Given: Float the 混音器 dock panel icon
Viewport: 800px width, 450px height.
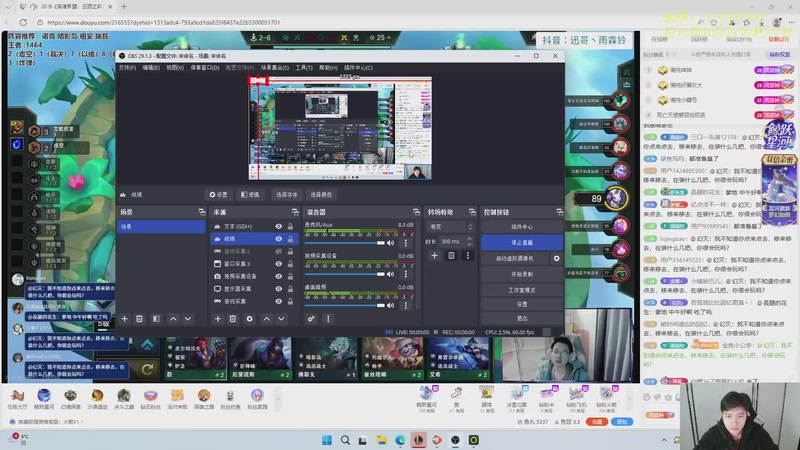Looking at the screenshot, I should click(416, 212).
